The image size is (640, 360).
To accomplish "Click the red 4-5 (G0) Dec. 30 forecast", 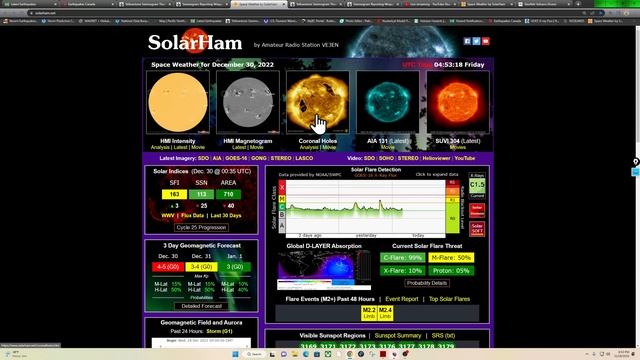I will click(168, 267).
